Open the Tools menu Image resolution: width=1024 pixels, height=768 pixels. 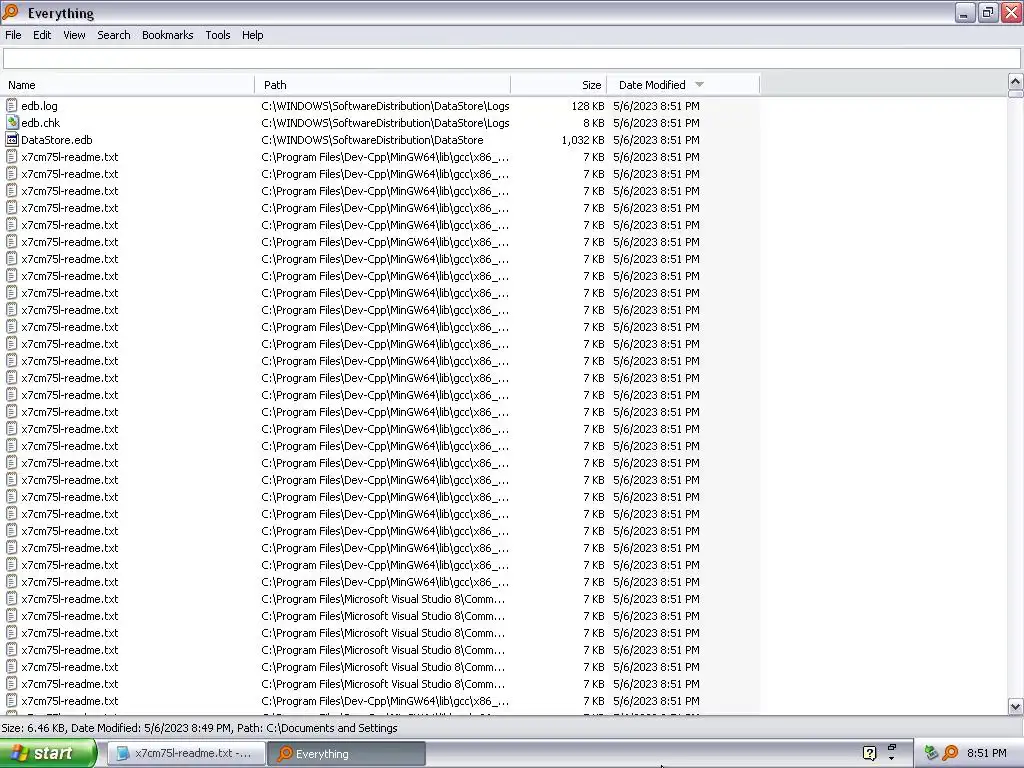click(217, 35)
